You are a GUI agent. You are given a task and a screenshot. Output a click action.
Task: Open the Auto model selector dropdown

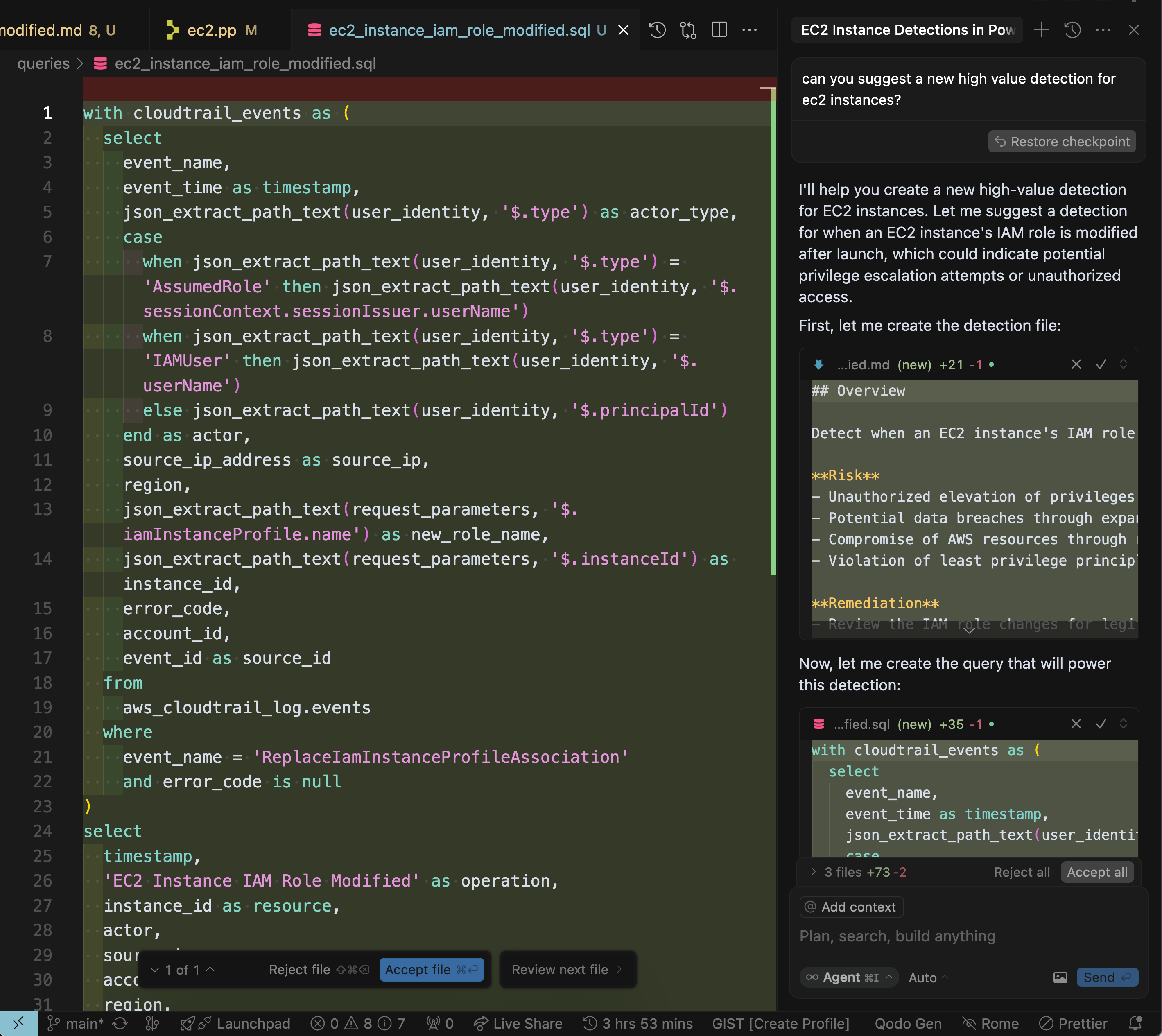927,977
